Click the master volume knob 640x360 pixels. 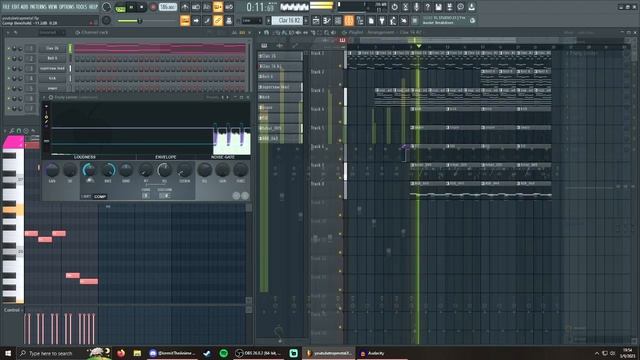(106, 7)
